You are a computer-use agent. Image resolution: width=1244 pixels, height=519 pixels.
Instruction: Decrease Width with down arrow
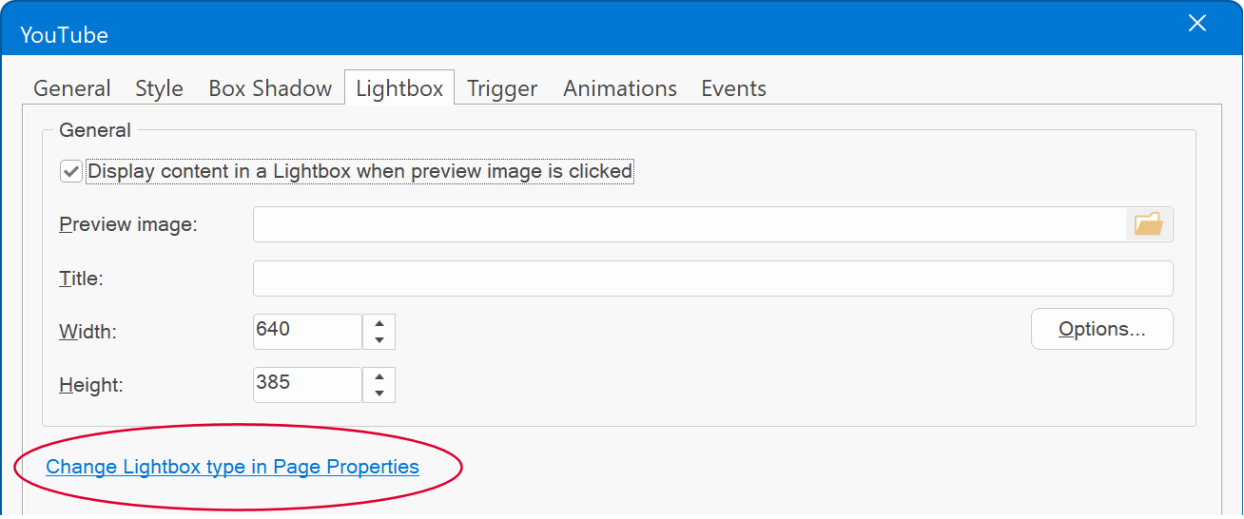[379, 341]
